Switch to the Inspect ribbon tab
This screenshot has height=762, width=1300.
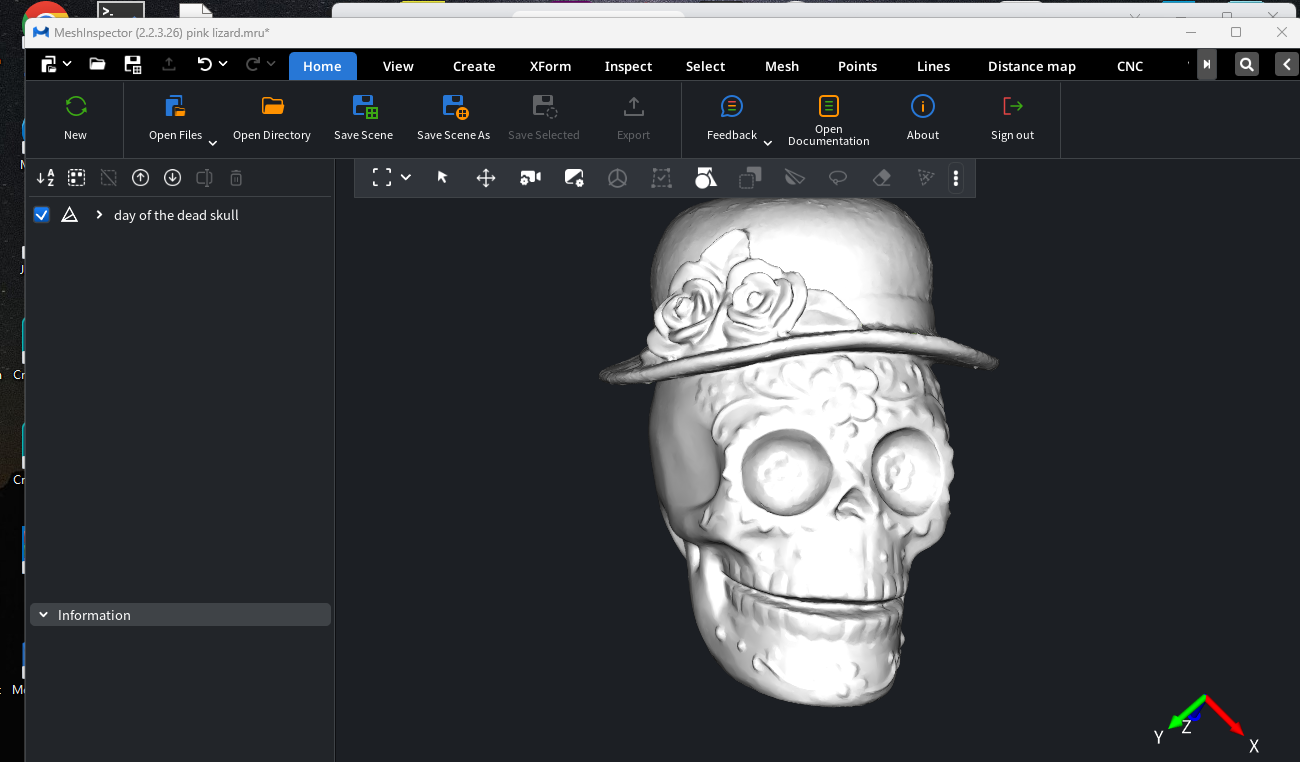coord(628,66)
